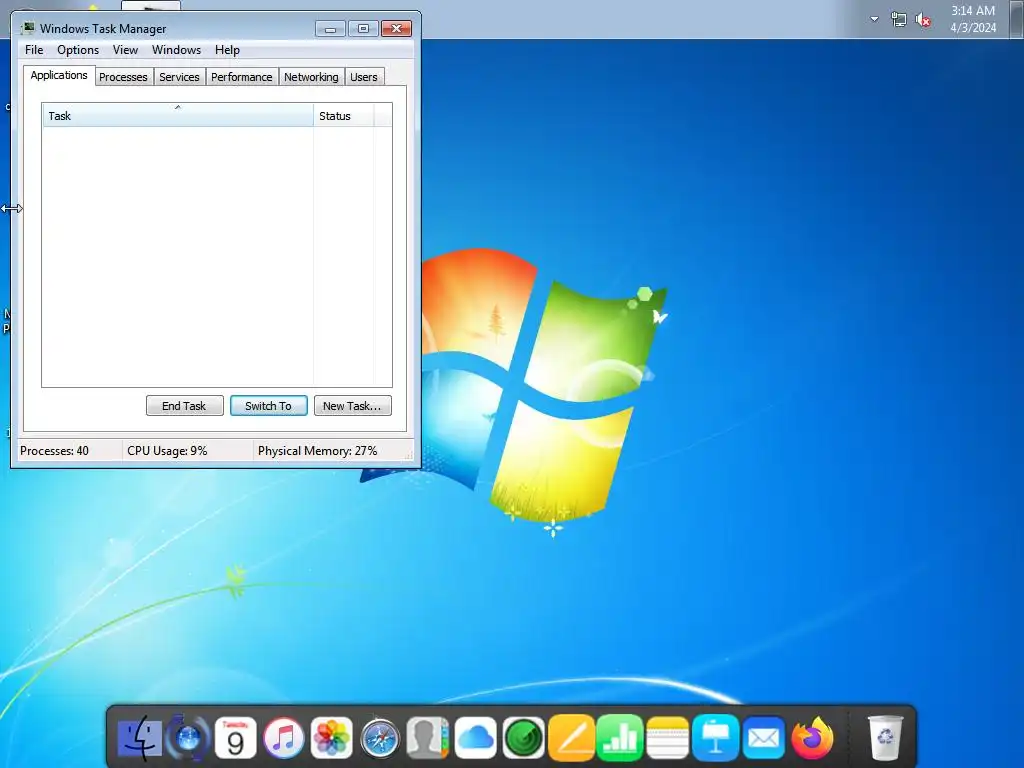
Task: Click CPU Usage: 9% status entry
Action: (x=167, y=451)
